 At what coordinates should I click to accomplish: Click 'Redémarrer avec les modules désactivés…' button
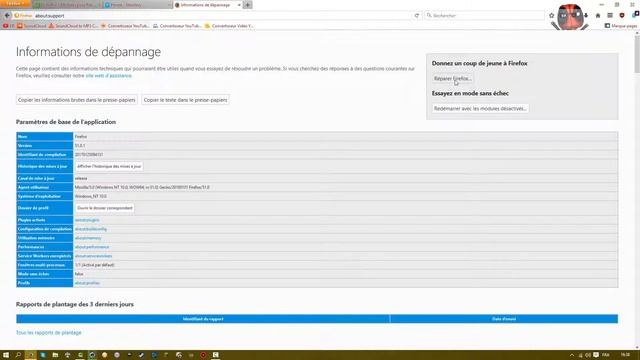[480, 109]
